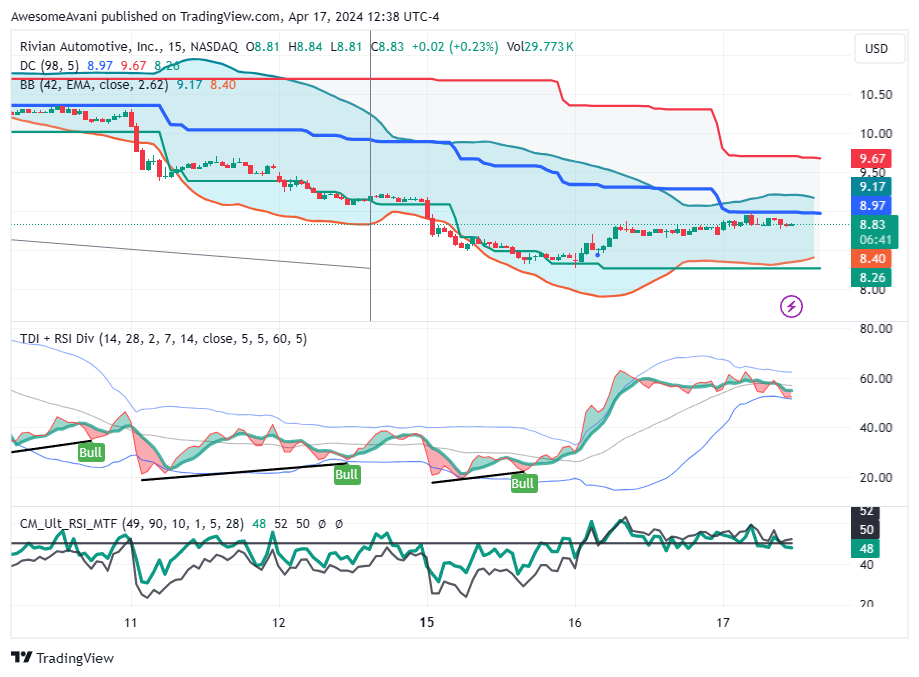Click the current price 8.83 label

[872, 224]
